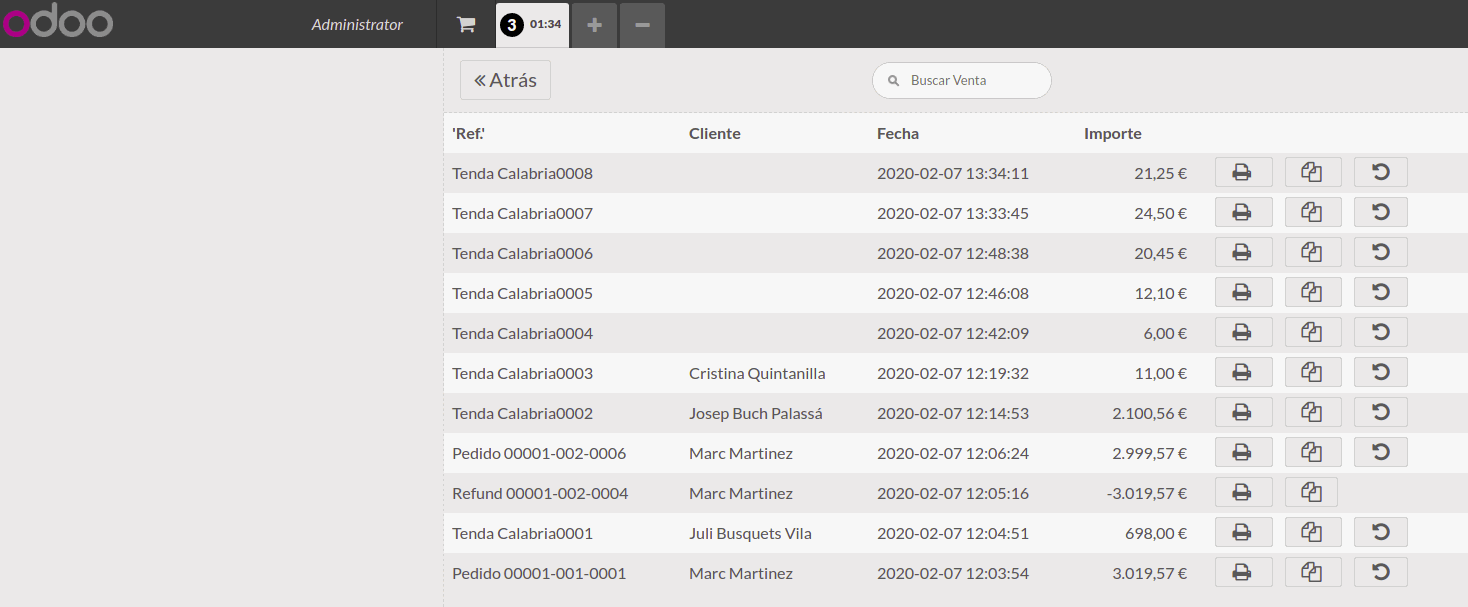This screenshot has height=607, width=1468.
Task: Select date 2020-02-07 12:03:54
Action: (953, 573)
